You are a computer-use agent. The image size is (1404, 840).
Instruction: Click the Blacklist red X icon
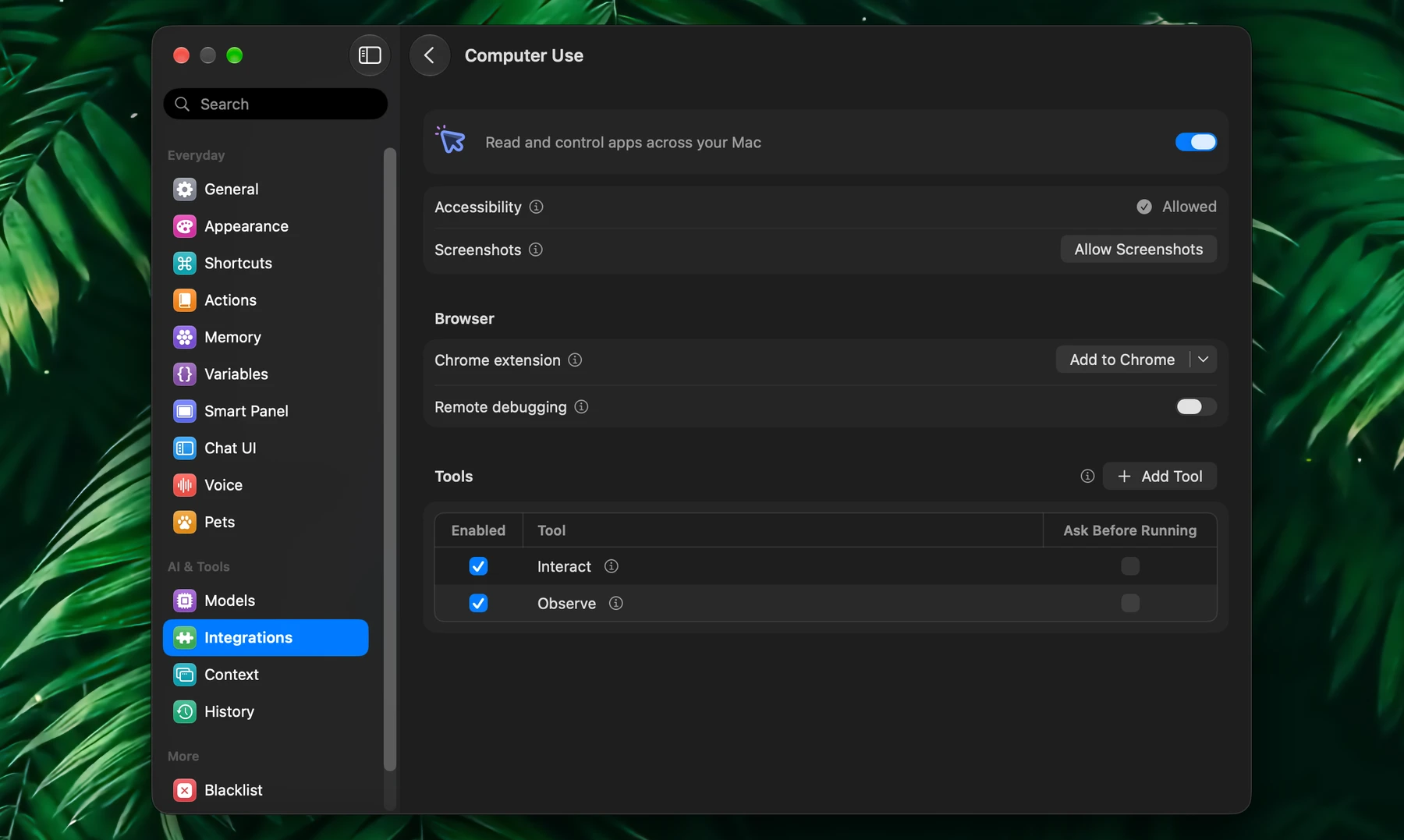[185, 790]
